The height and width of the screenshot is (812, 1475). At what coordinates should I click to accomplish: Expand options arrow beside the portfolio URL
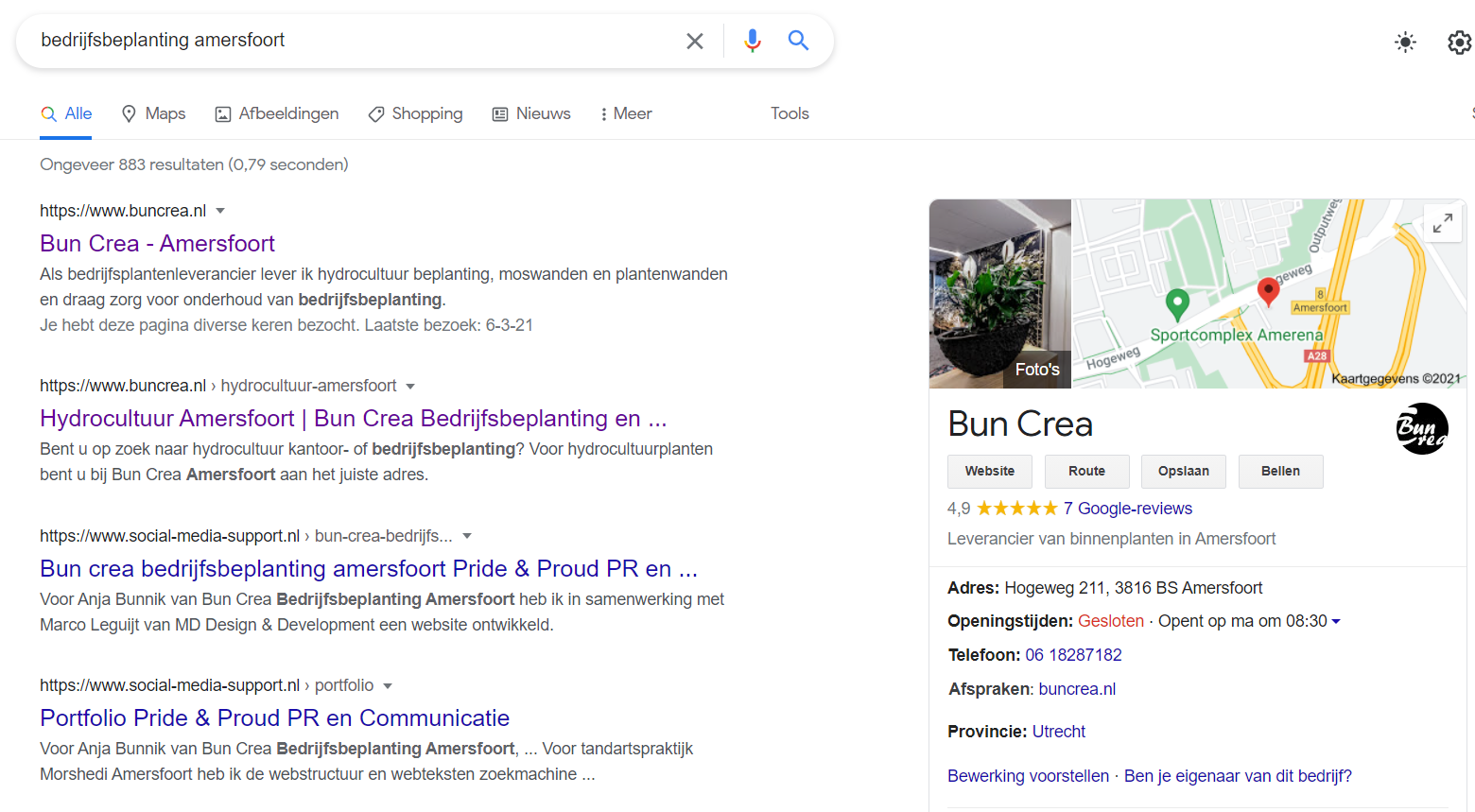(388, 685)
